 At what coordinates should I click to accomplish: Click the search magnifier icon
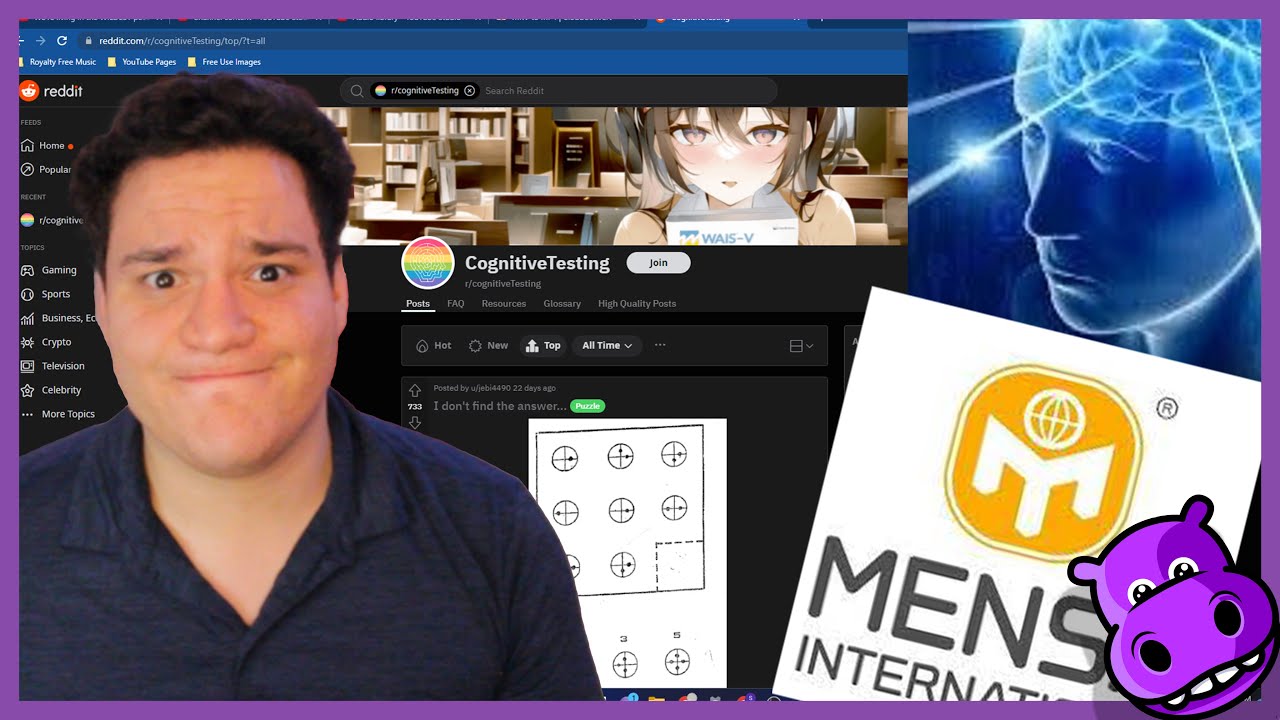click(356, 91)
